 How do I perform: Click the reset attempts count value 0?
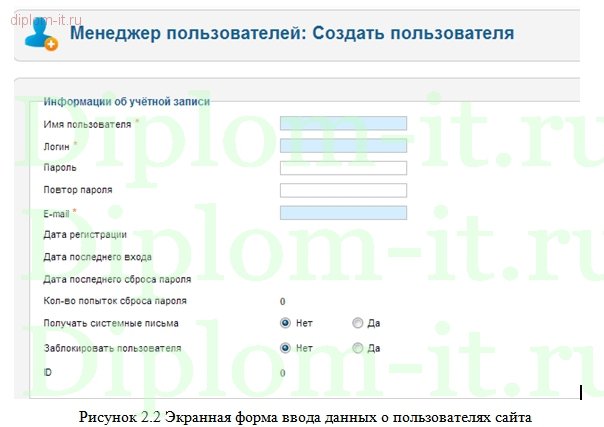click(x=283, y=301)
